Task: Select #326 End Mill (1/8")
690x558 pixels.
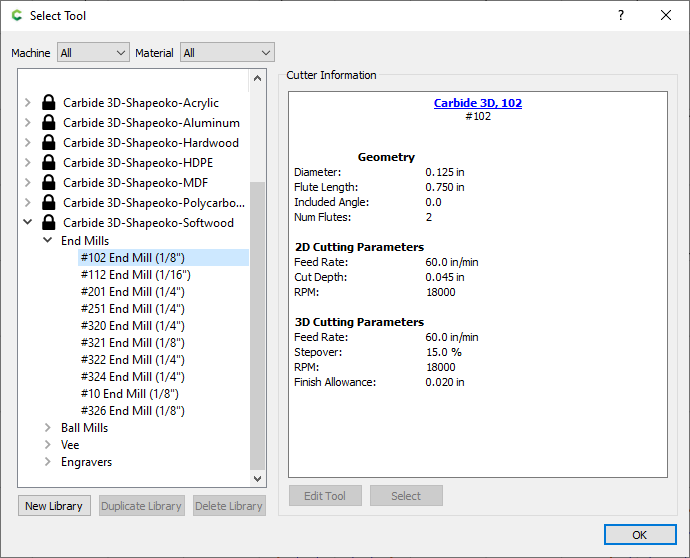Action: point(132,411)
